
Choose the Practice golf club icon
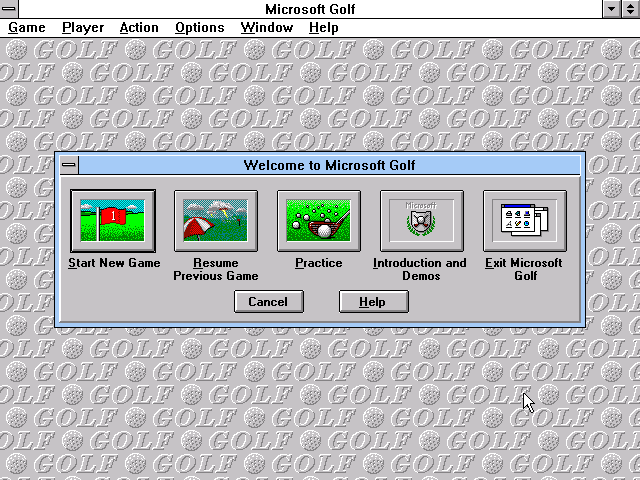(x=318, y=220)
